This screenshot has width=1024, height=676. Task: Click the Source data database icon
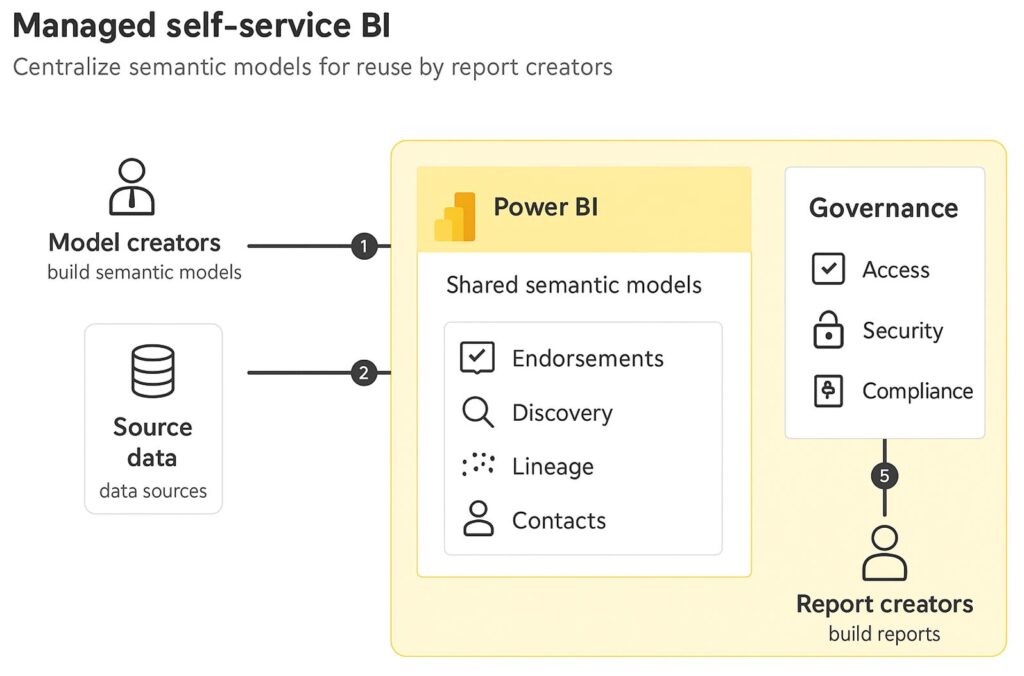point(153,371)
